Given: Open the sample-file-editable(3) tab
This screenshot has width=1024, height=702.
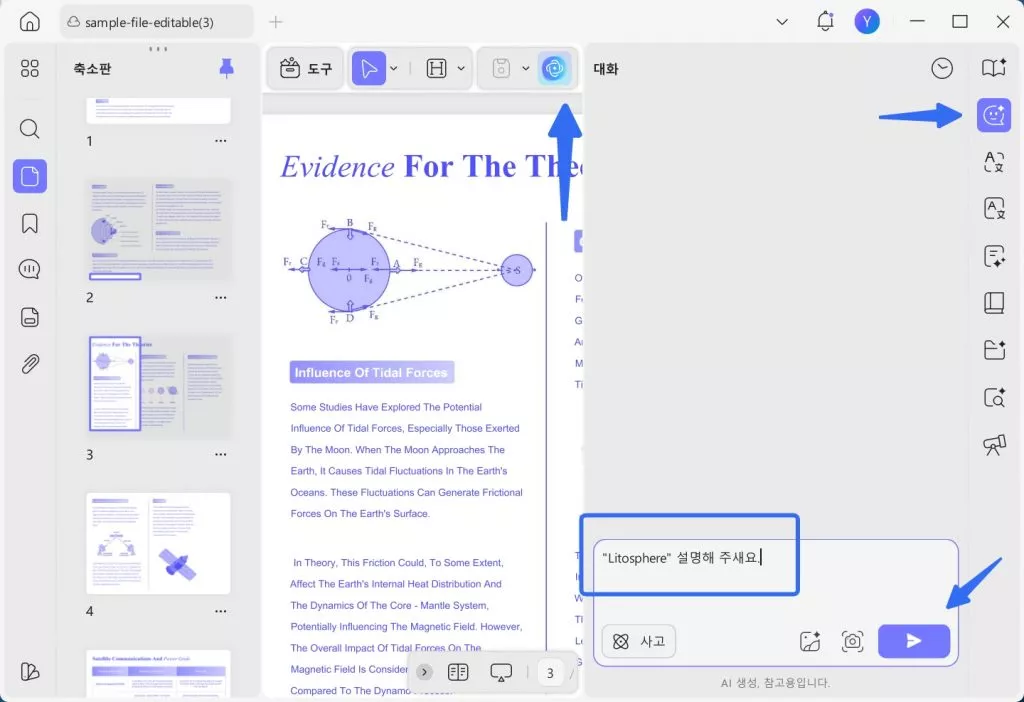Looking at the screenshot, I should coord(157,22).
